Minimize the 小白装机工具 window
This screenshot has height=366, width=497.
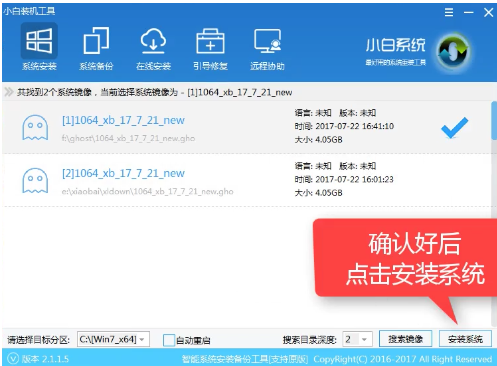pyautogui.click(x=469, y=13)
